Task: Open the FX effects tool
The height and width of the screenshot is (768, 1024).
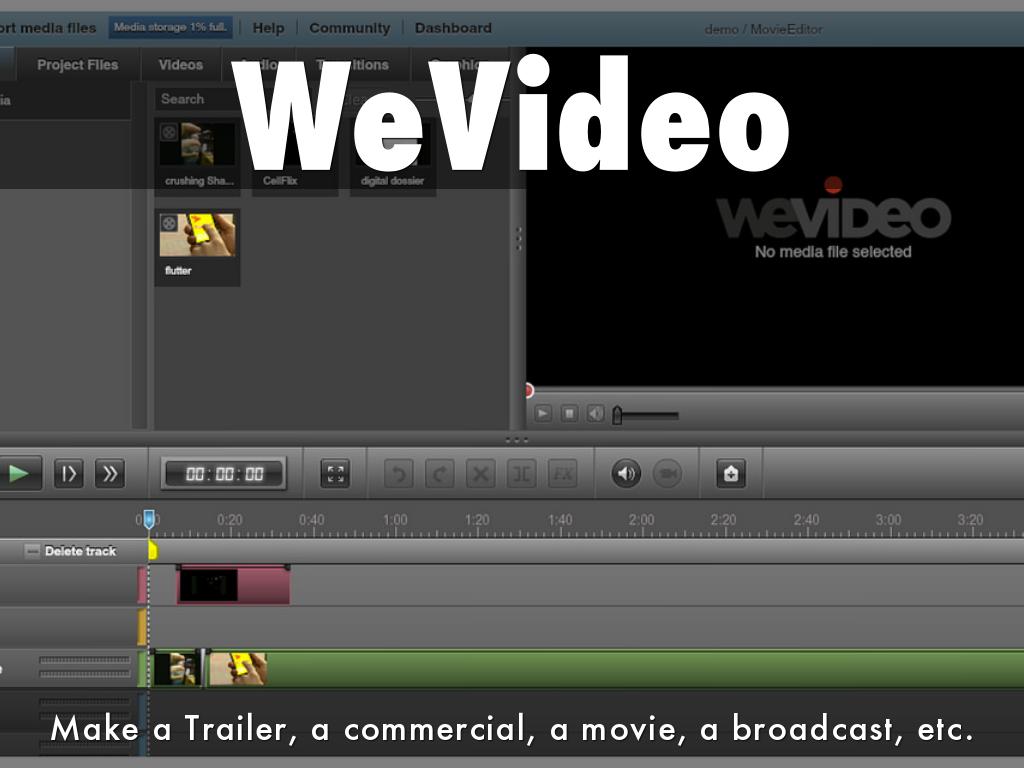Action: tap(563, 473)
